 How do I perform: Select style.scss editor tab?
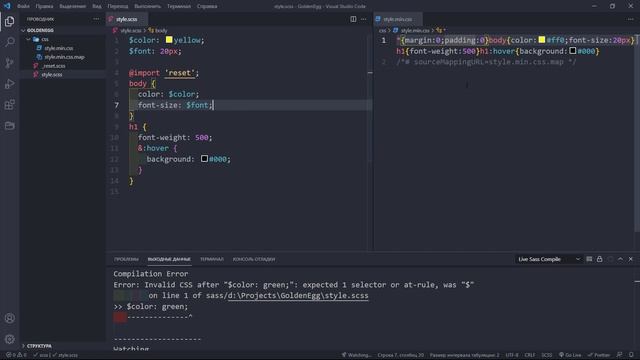pos(127,19)
